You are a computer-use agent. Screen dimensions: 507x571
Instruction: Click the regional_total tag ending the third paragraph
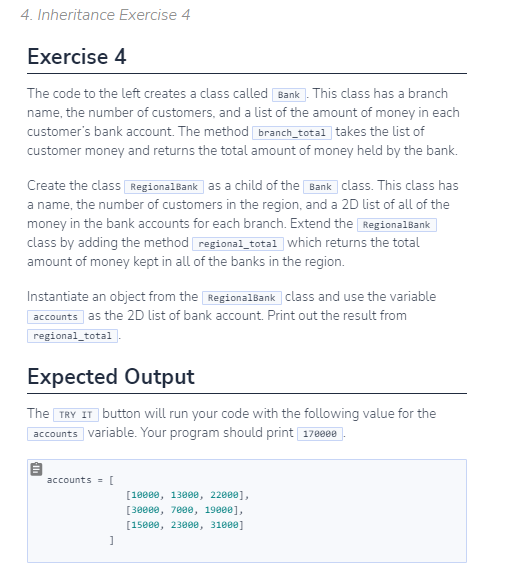point(72,335)
